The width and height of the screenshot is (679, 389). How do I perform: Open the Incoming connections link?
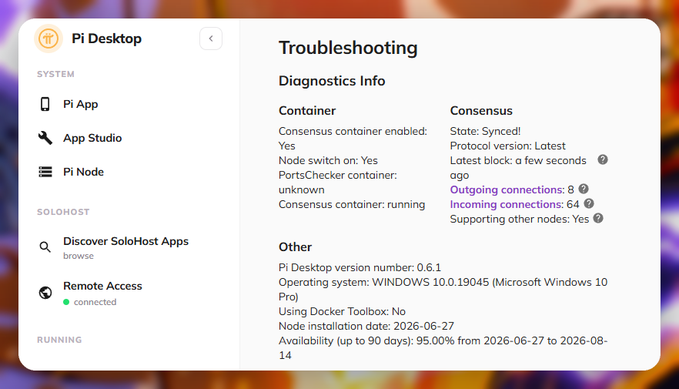click(x=506, y=204)
